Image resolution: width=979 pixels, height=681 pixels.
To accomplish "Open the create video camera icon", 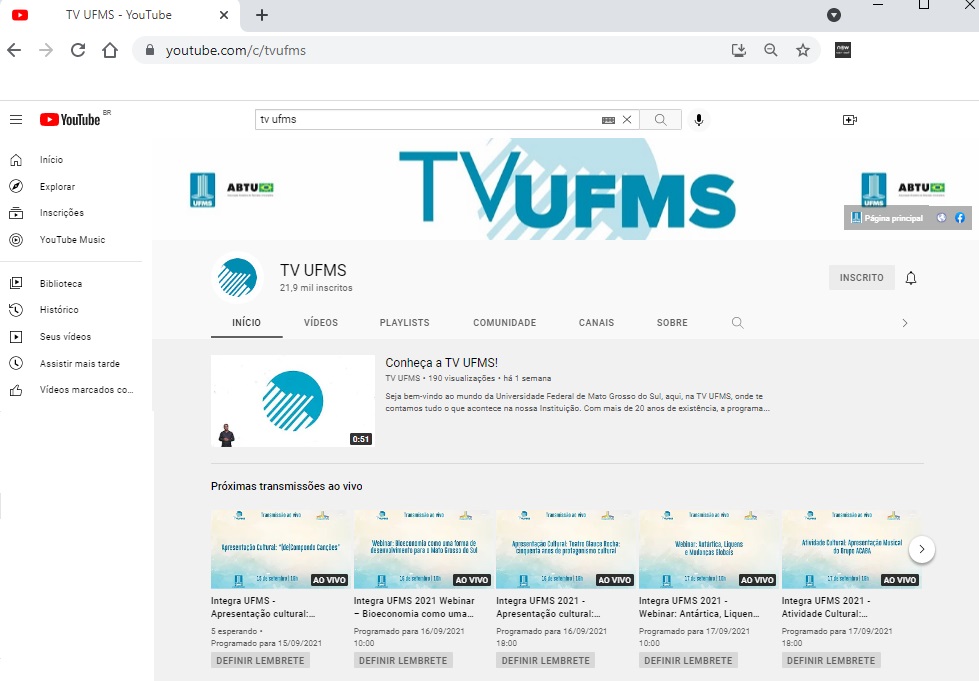I will (x=849, y=120).
